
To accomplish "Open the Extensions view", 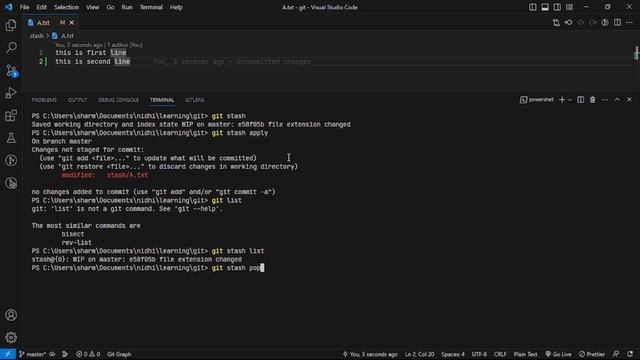I will point(11,116).
